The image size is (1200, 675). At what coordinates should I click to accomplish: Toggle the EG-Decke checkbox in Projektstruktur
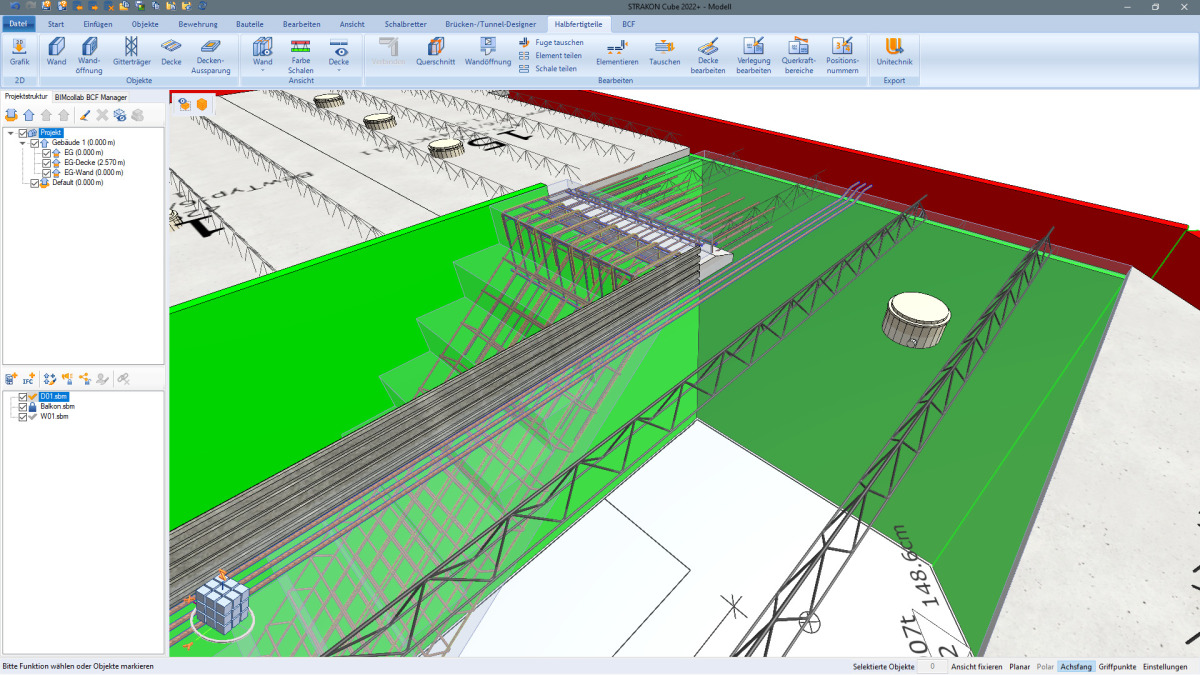(x=46, y=162)
